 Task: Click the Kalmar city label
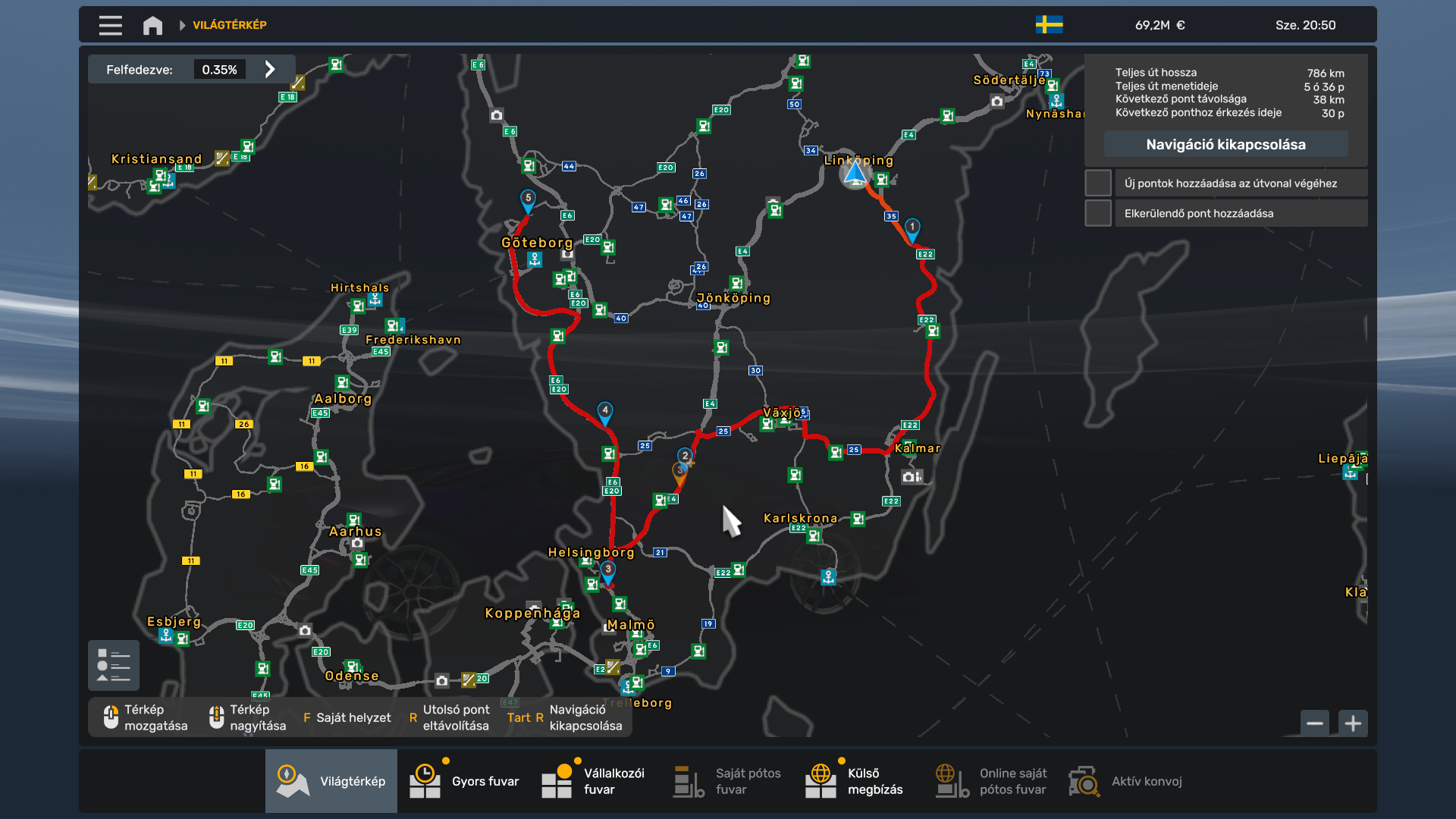pos(918,448)
